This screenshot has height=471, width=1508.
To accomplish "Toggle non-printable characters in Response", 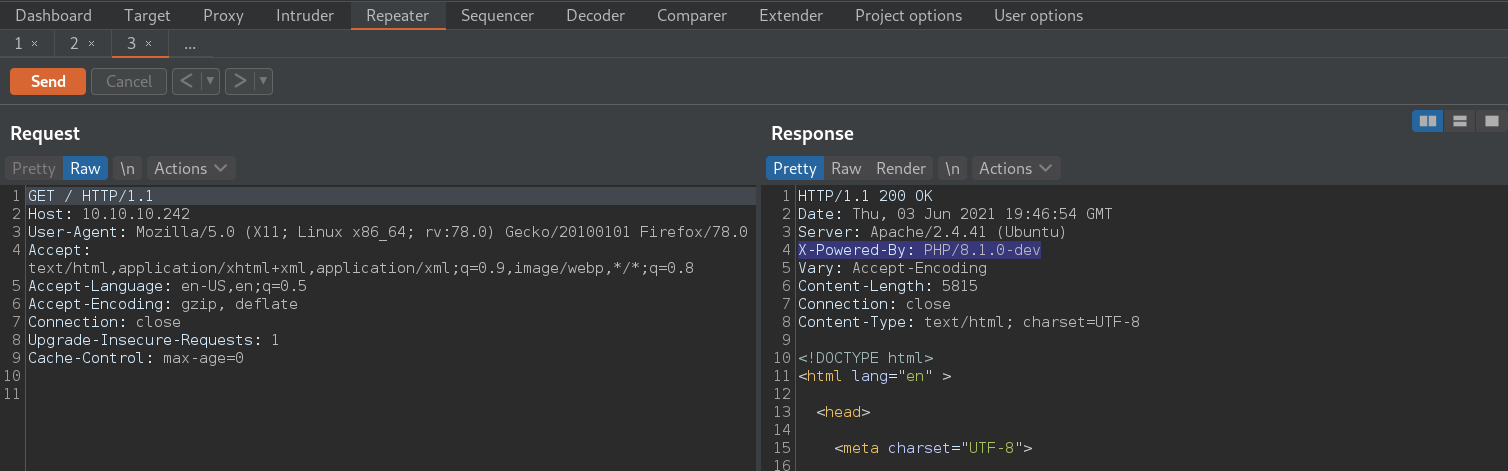I will tap(953, 168).
